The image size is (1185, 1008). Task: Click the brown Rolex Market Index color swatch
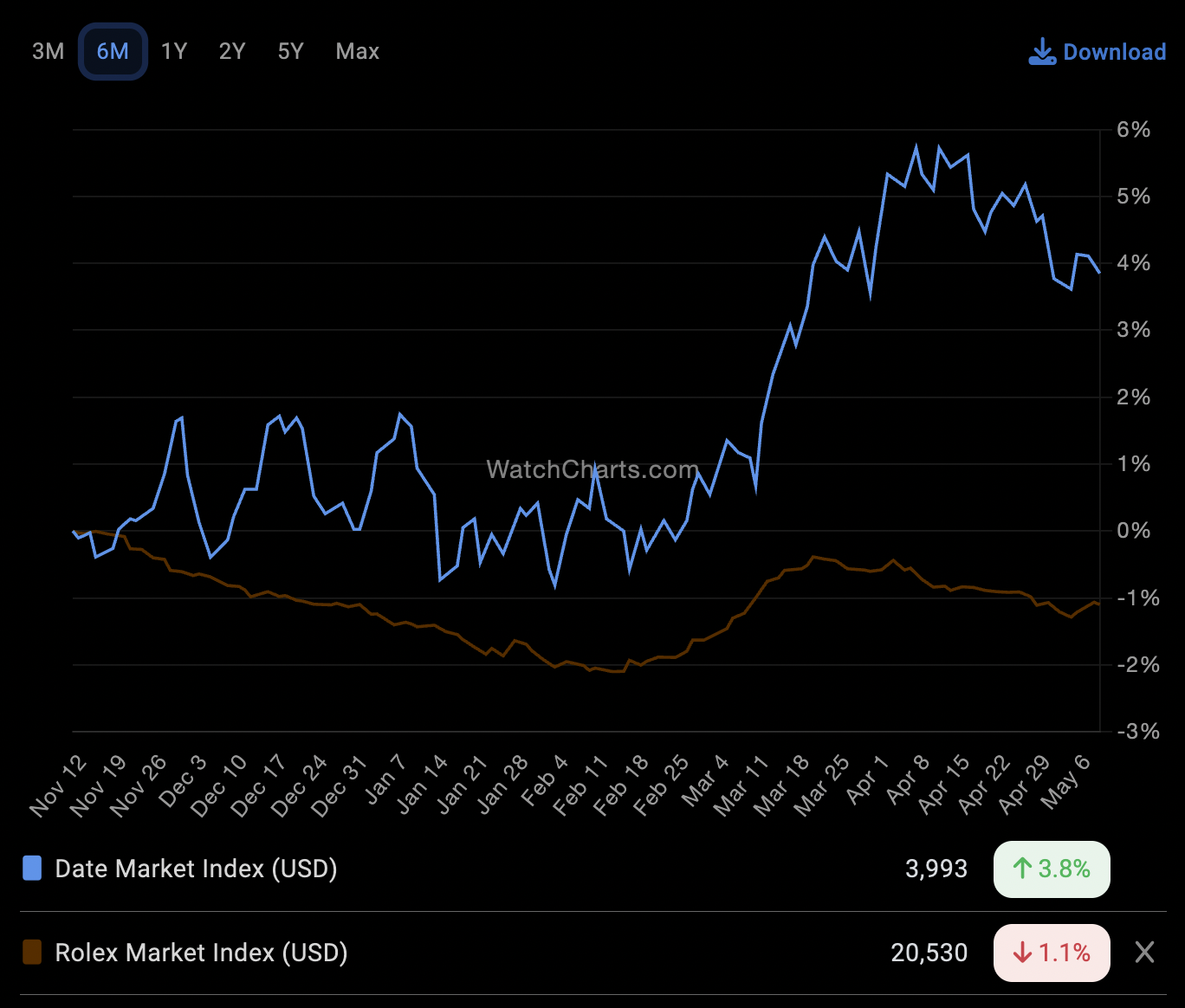pos(32,953)
